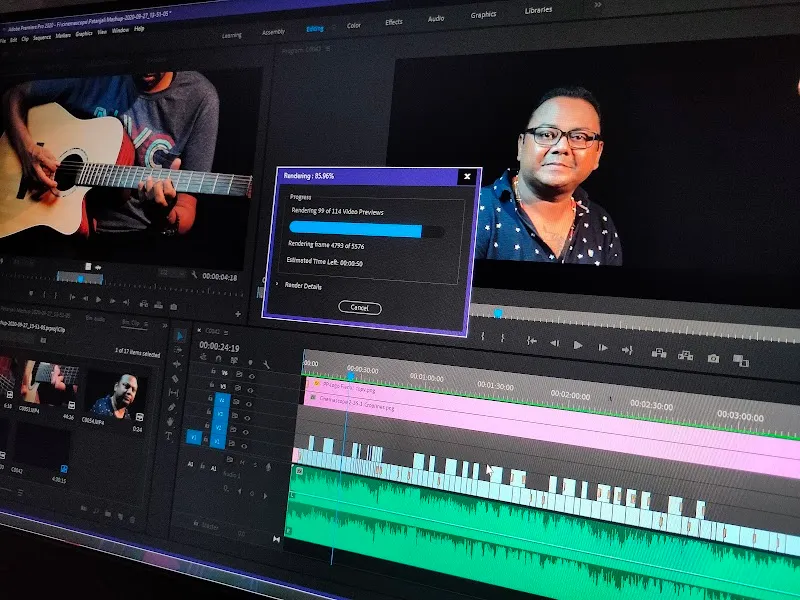
Task: Open timeline display settings wrench
Action: coord(266,365)
